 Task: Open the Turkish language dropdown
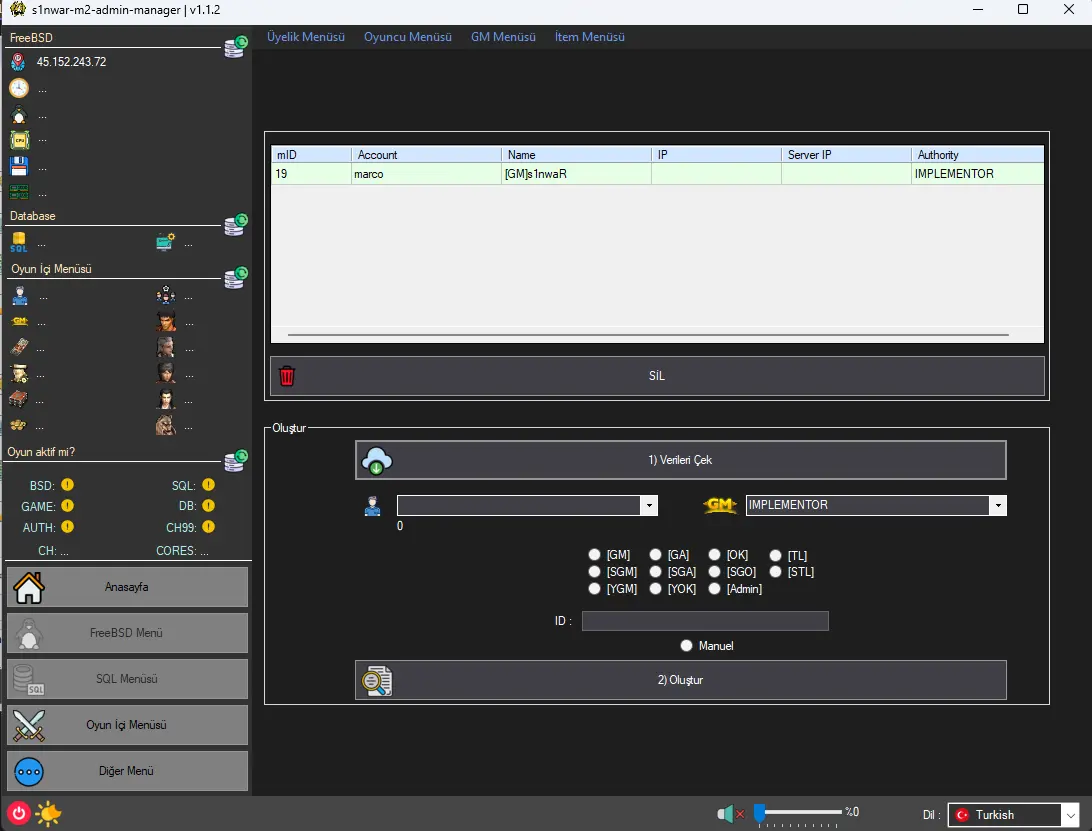click(x=1069, y=815)
